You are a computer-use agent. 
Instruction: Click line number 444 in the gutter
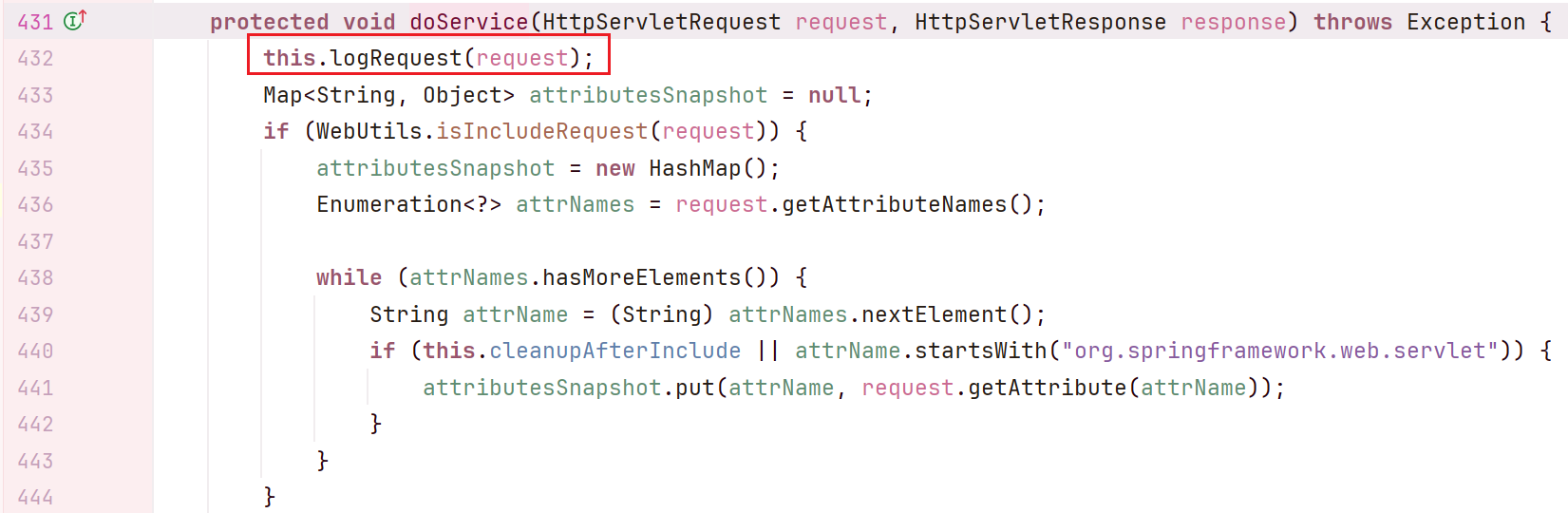pos(35,497)
